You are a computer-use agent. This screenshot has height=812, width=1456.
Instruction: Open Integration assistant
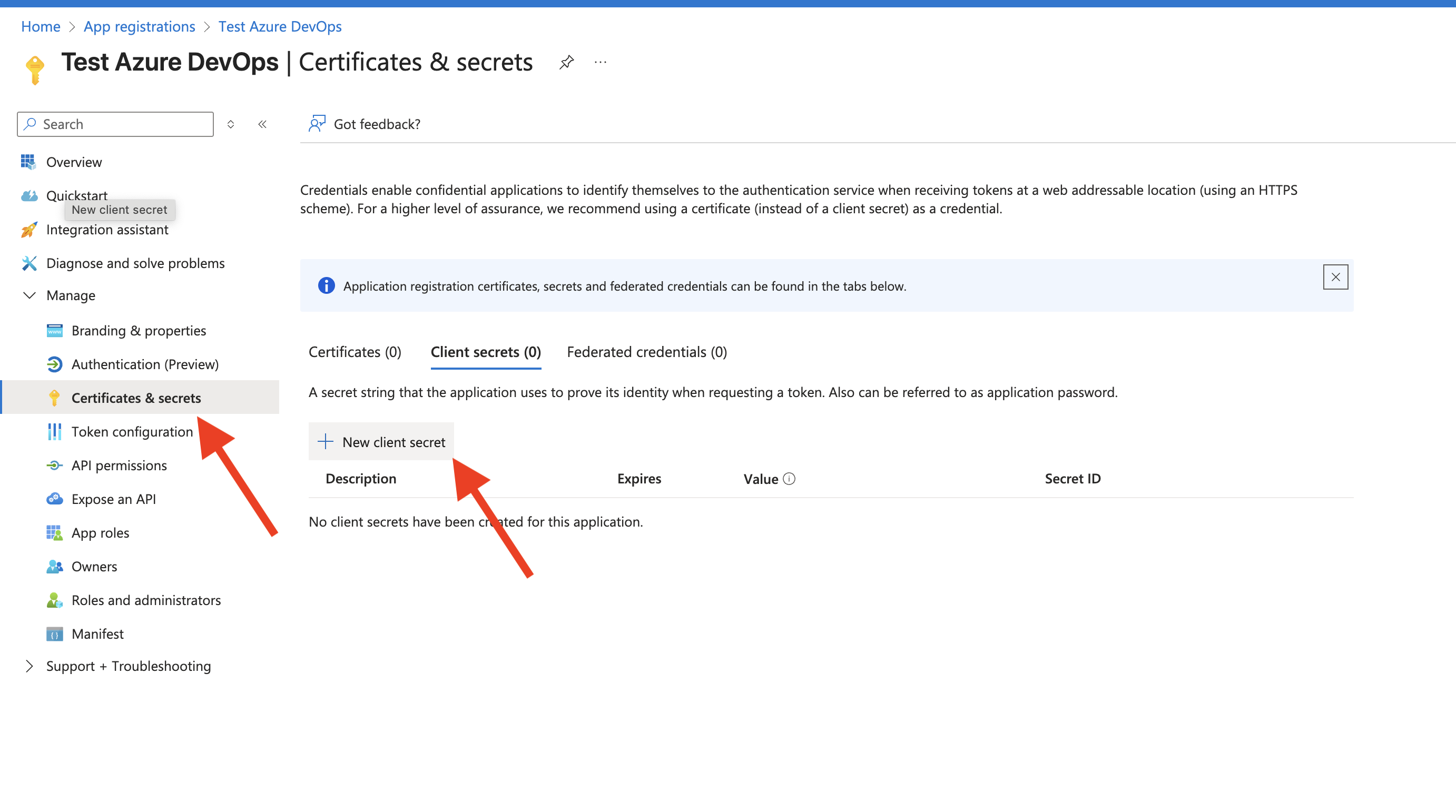pos(108,230)
